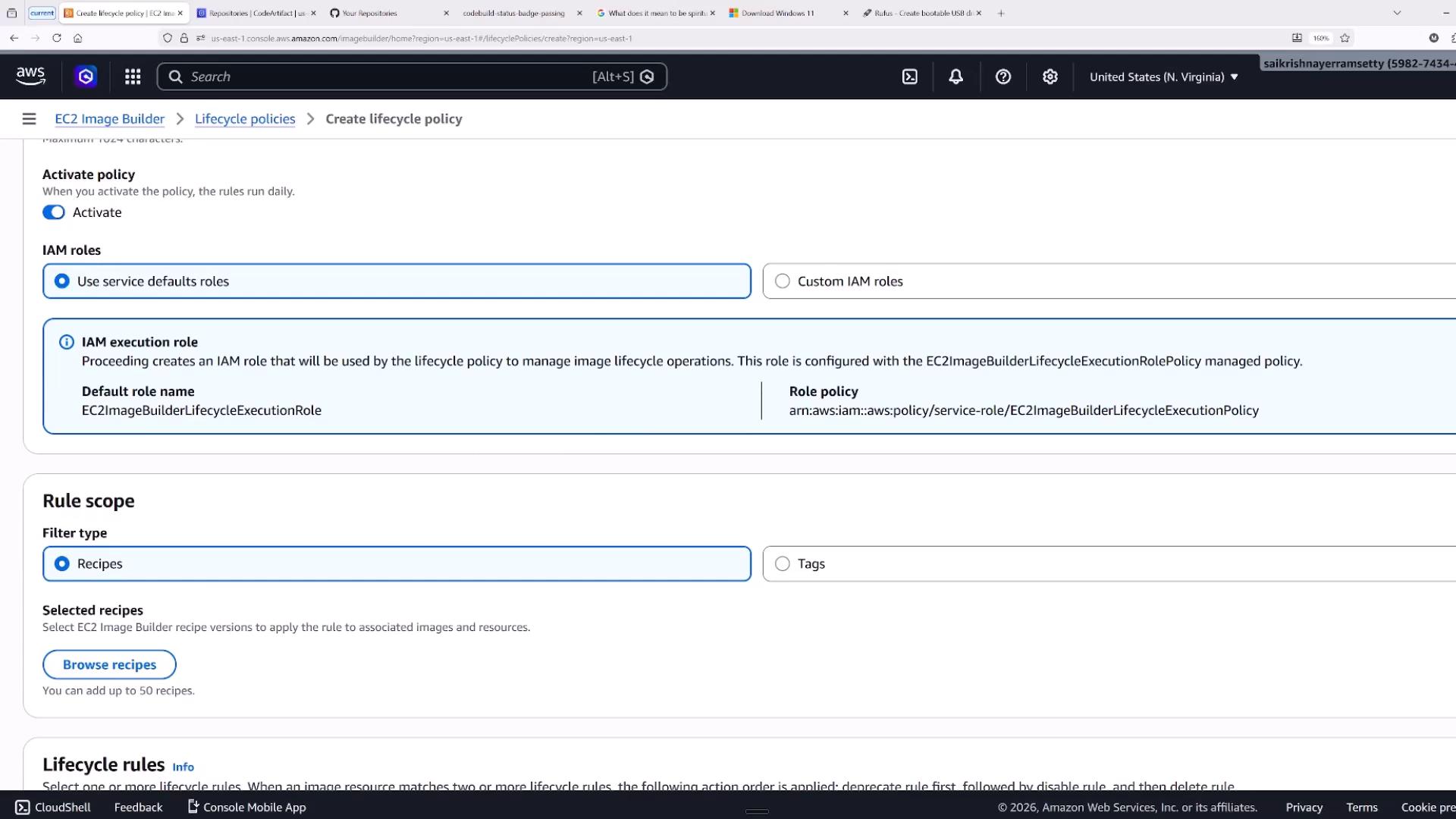This screenshot has width=1456, height=819.
Task: Click Browse recipes button
Action: [x=109, y=664]
